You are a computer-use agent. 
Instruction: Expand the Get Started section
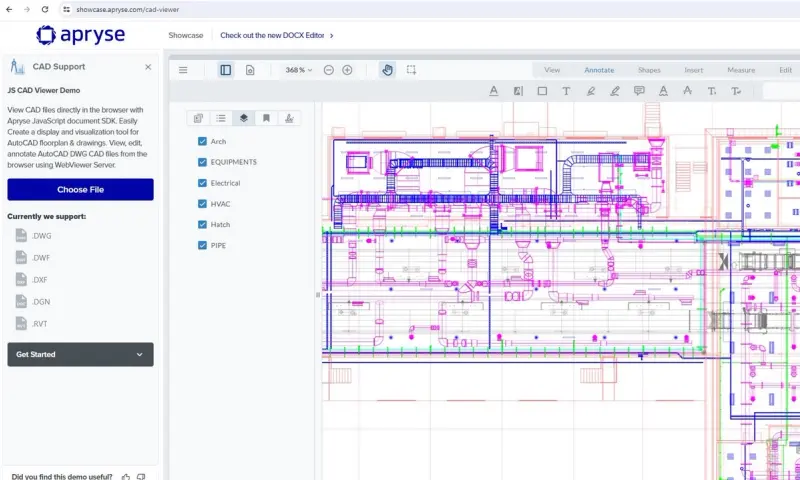tap(80, 354)
